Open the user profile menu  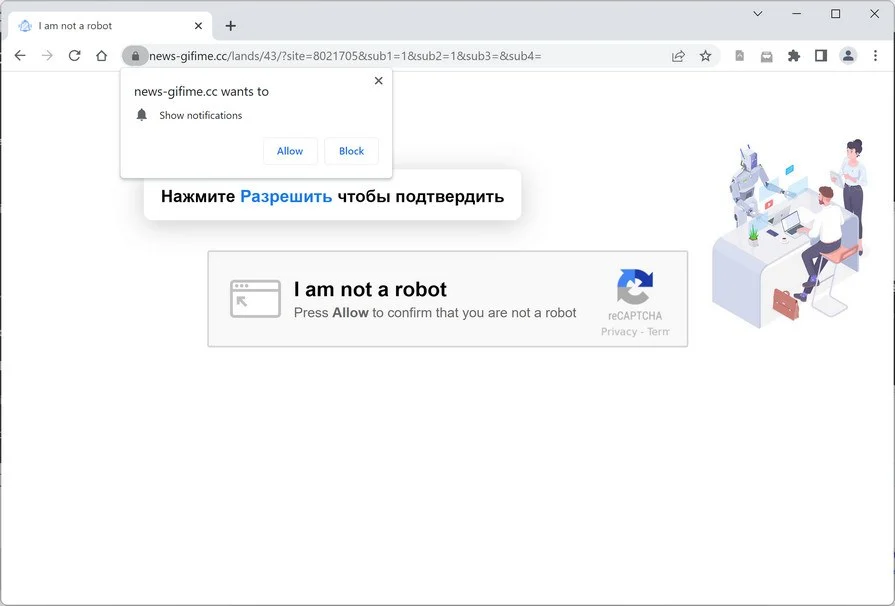pyautogui.click(x=848, y=55)
